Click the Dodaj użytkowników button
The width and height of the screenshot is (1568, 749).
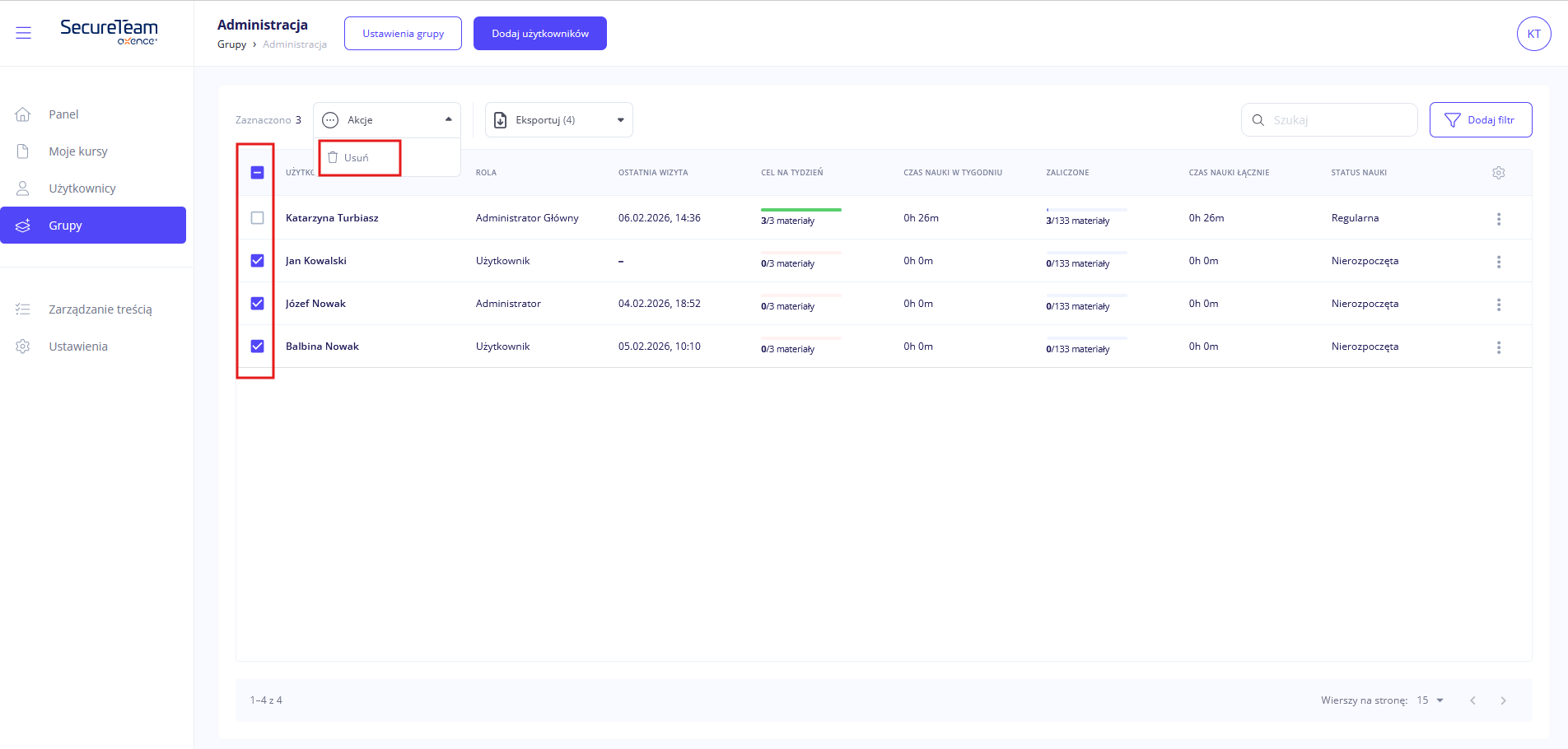[539, 34]
